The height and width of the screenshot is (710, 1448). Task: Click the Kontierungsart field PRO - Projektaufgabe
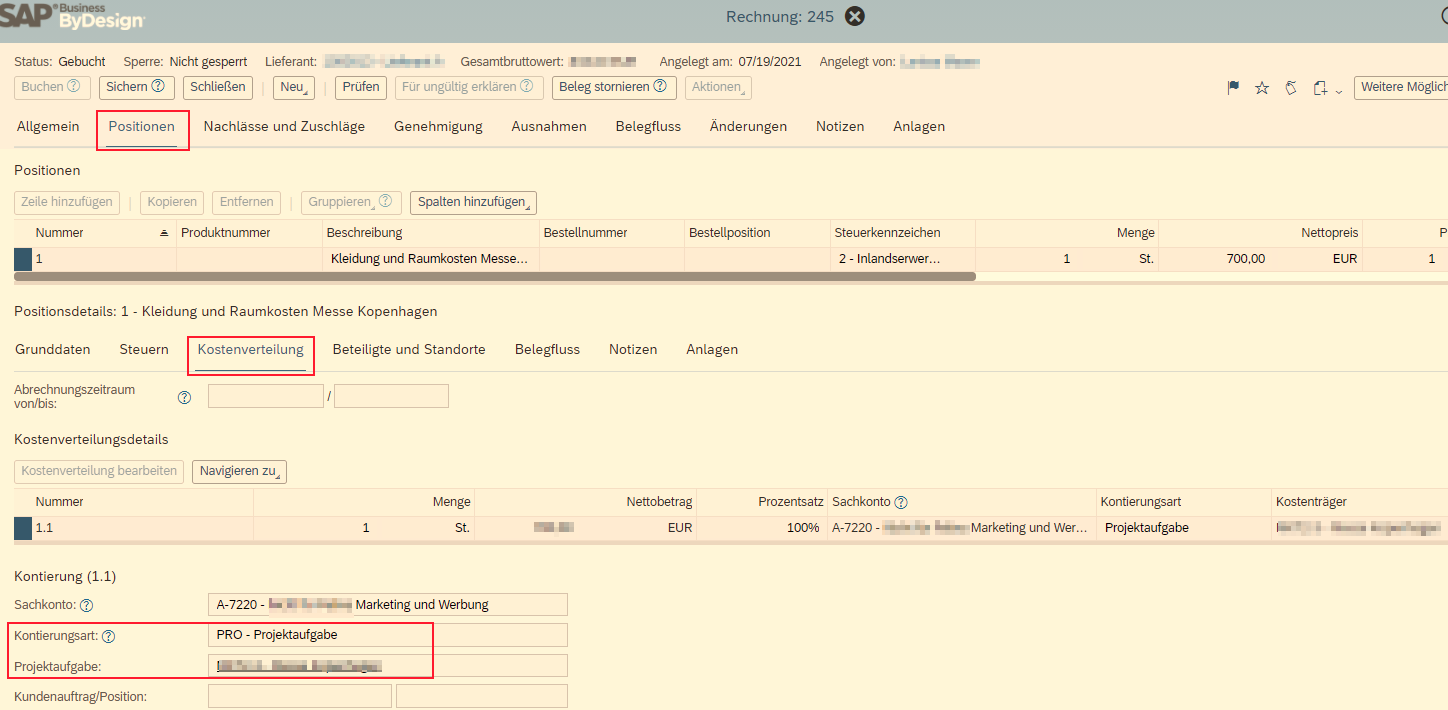(388, 635)
